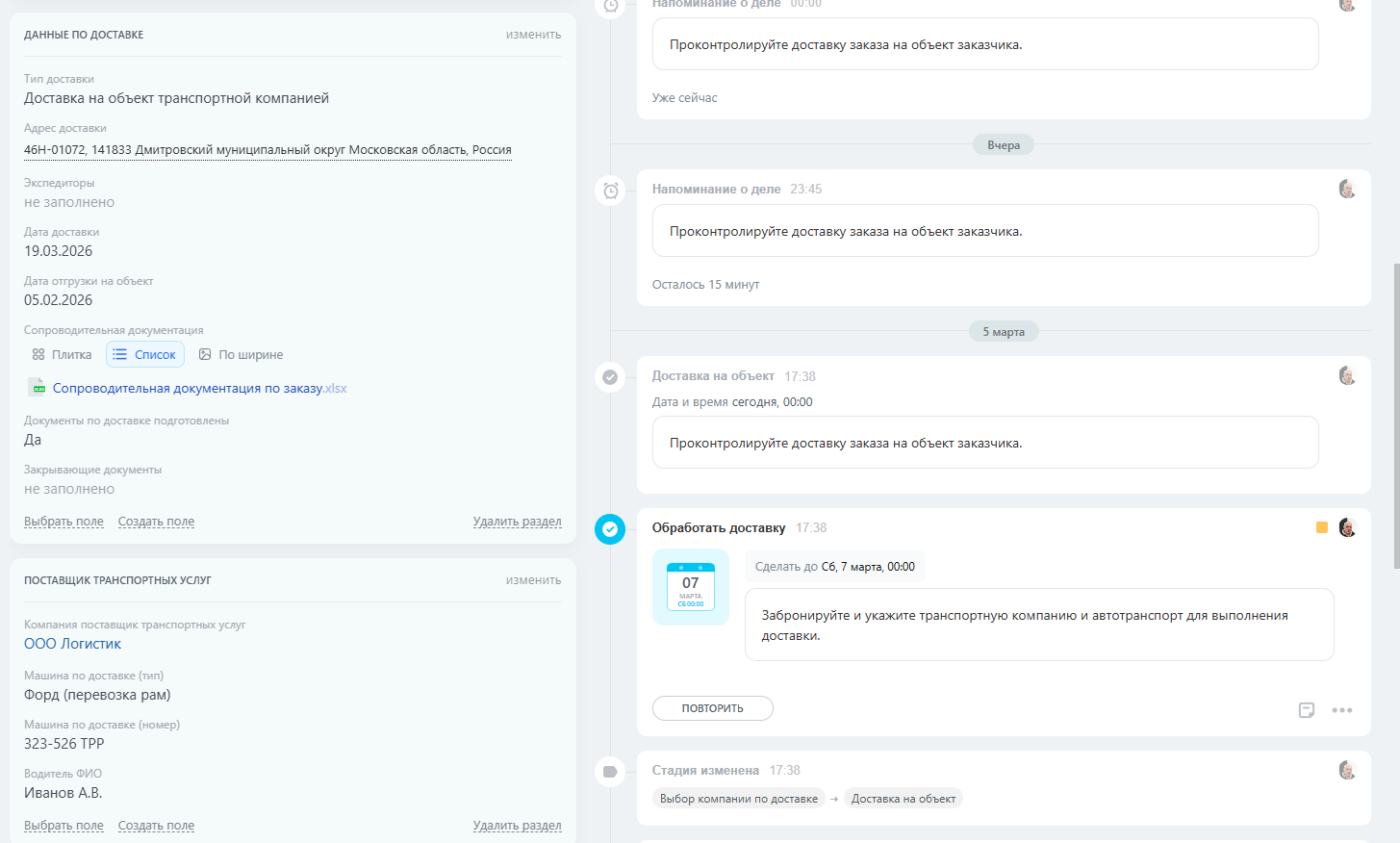Click the vehicle number 323-526 ТРР
Screen dimensions: 1400x843
coord(64,744)
